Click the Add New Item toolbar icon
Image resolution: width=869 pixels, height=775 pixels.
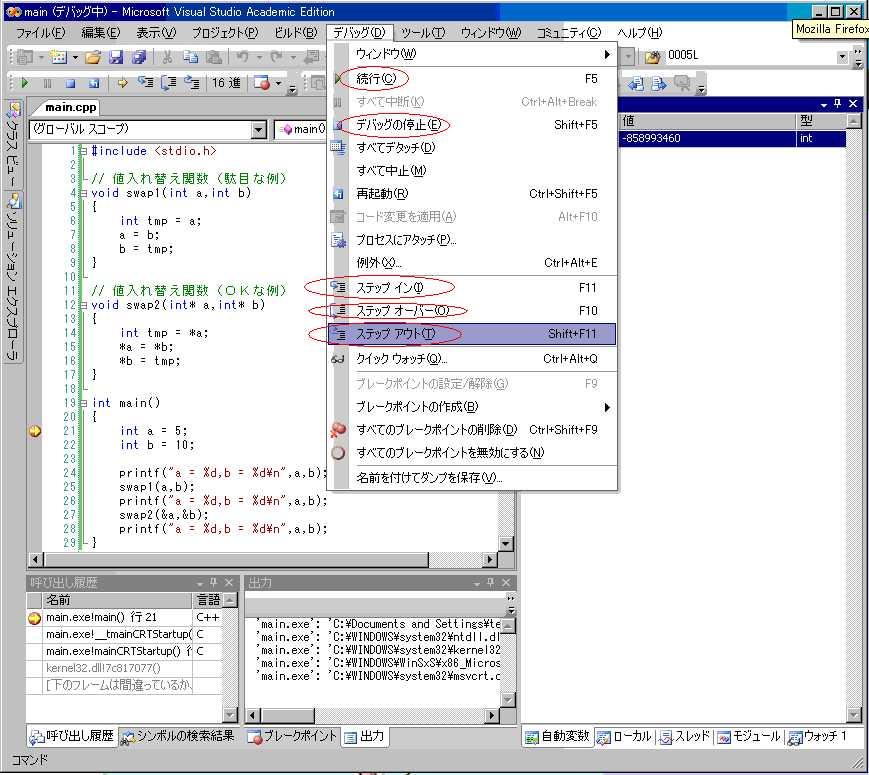(x=58, y=57)
